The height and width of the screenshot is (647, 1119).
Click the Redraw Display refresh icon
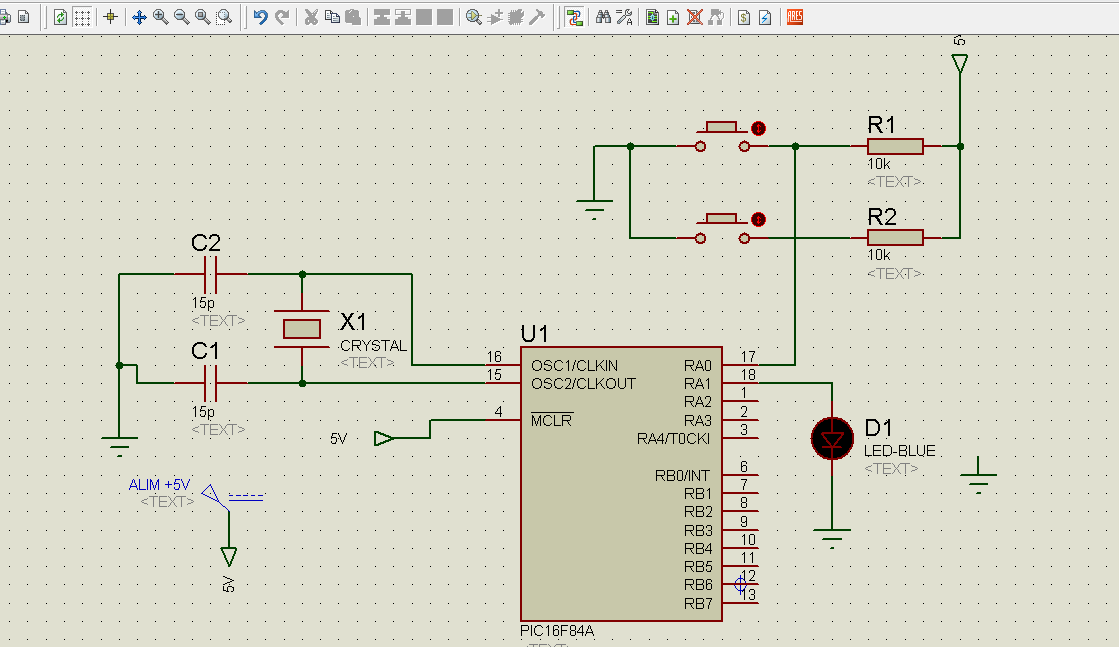pos(61,17)
